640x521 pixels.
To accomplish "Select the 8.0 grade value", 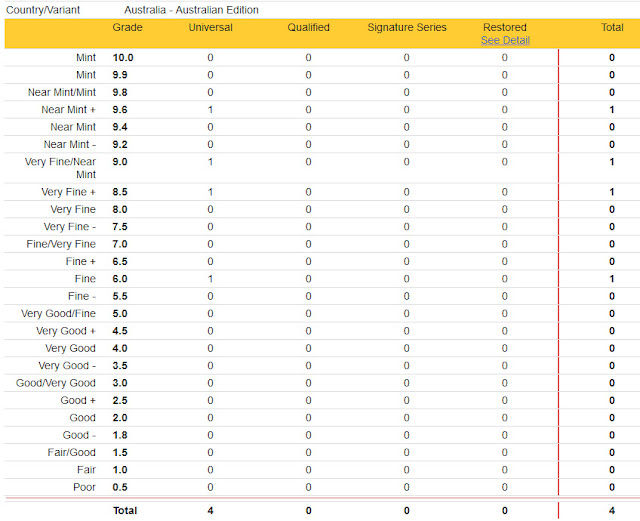I will point(120,209).
